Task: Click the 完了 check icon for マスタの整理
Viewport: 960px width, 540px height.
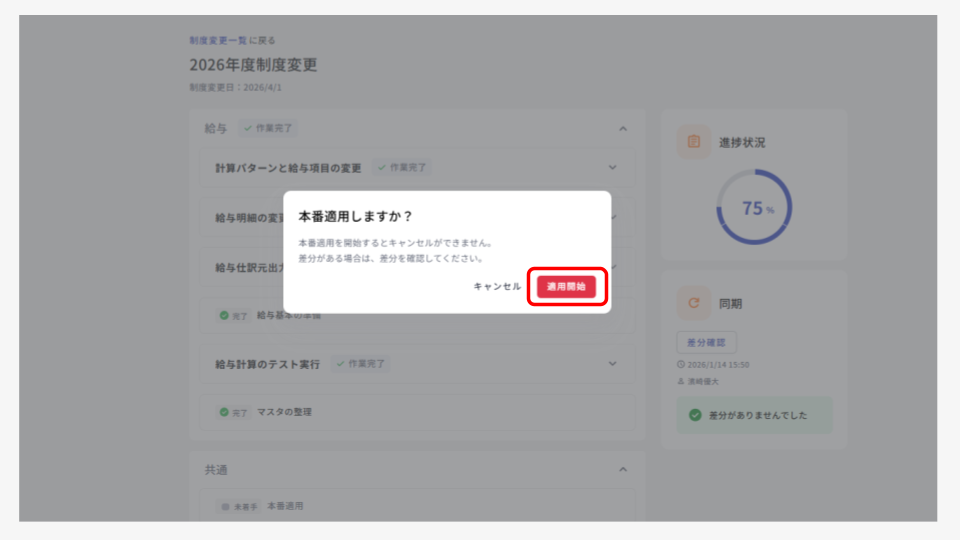Action: pos(224,412)
